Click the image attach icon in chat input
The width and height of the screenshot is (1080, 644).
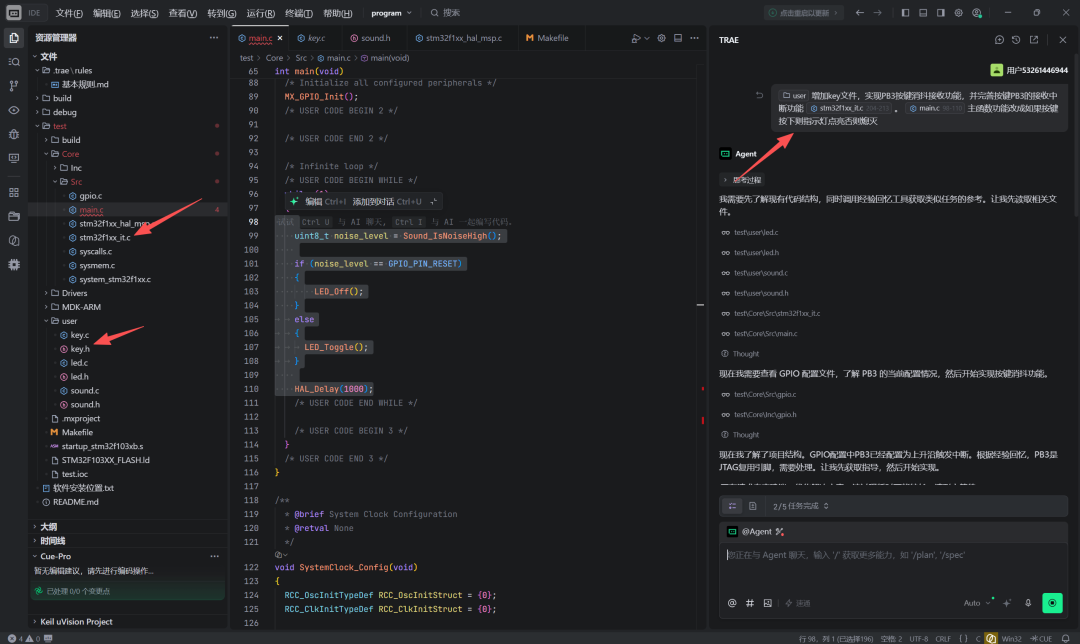click(x=767, y=603)
